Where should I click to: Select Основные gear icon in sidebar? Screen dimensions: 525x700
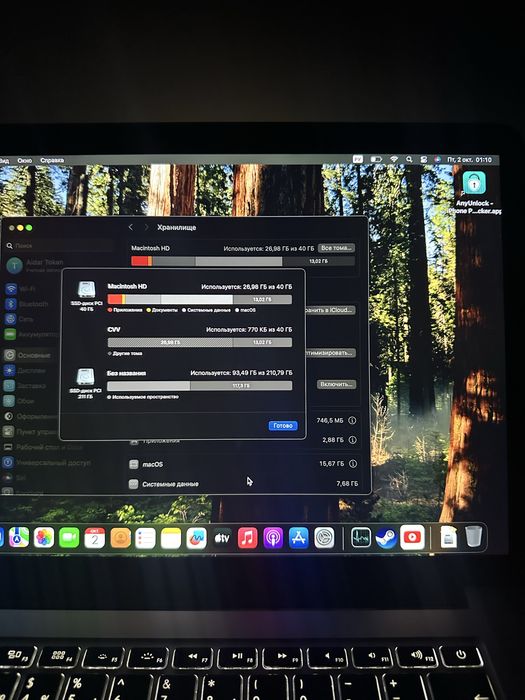click(10, 355)
